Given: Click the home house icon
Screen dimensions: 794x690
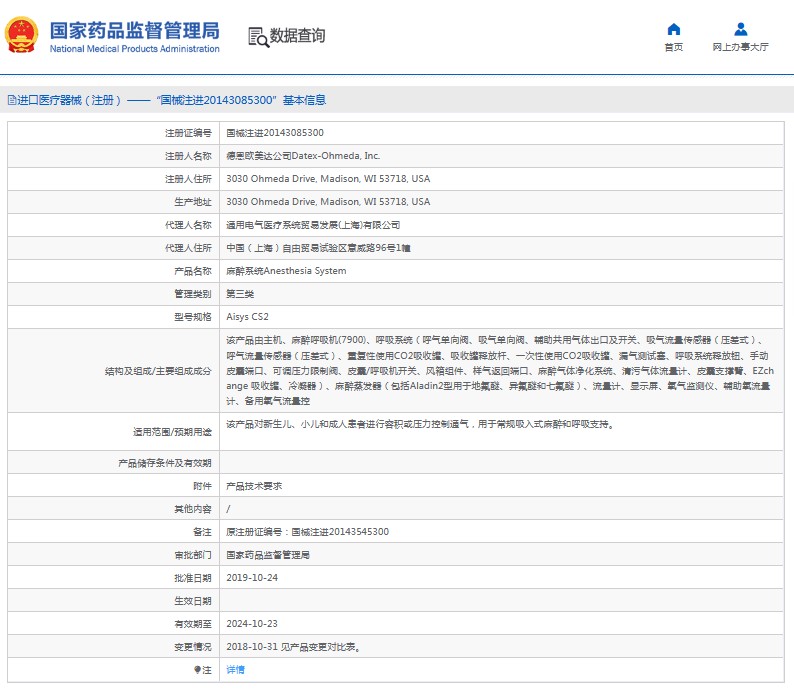Looking at the screenshot, I should pyautogui.click(x=673, y=29).
